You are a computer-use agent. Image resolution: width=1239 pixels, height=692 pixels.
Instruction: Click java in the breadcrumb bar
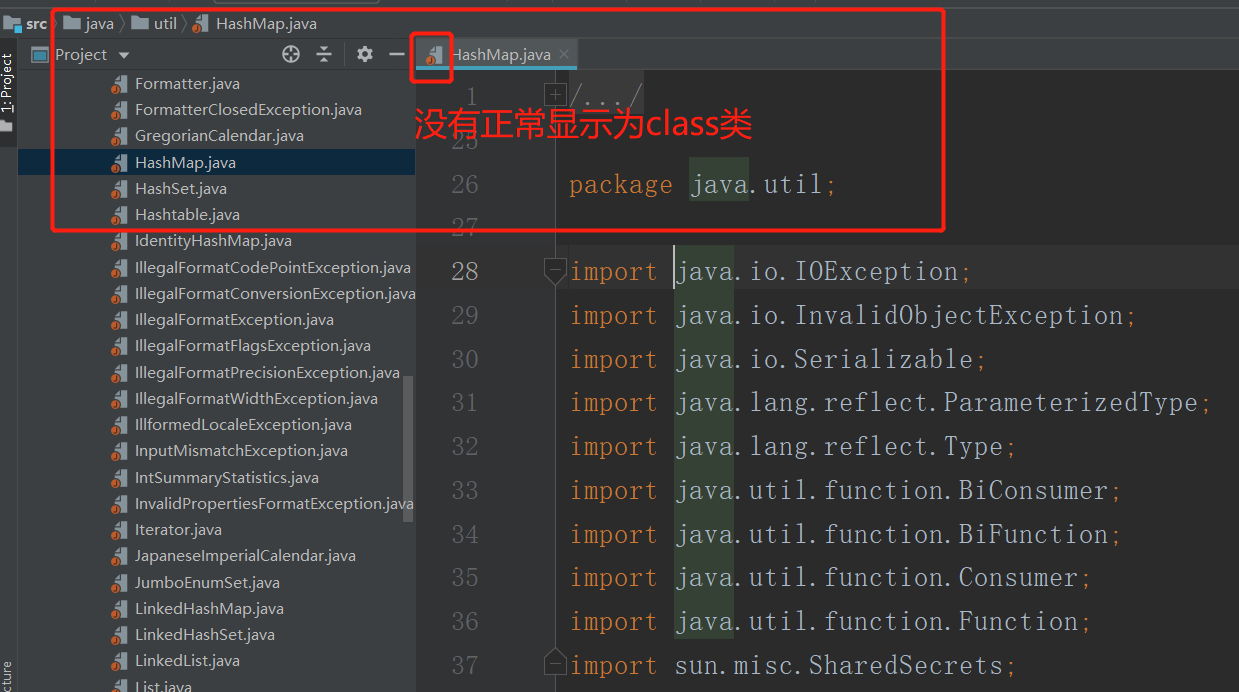(x=100, y=23)
